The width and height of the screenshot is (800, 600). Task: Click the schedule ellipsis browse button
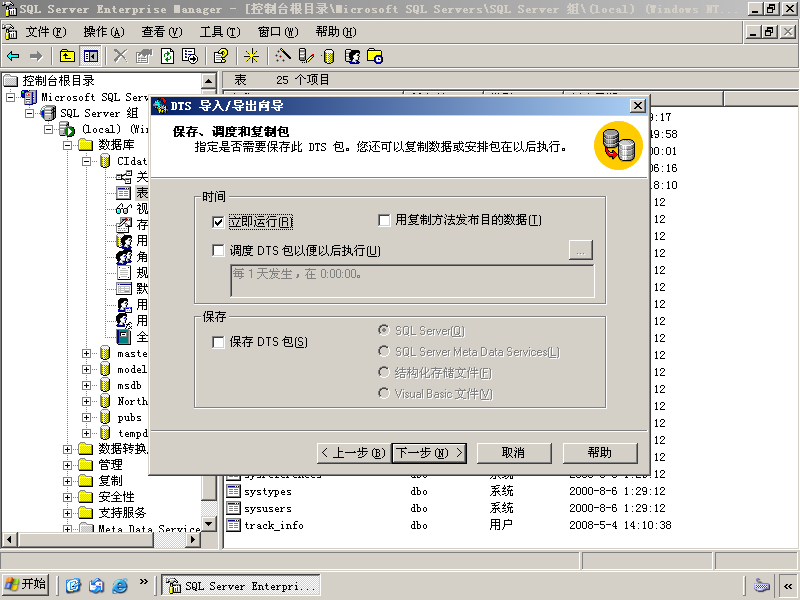581,250
